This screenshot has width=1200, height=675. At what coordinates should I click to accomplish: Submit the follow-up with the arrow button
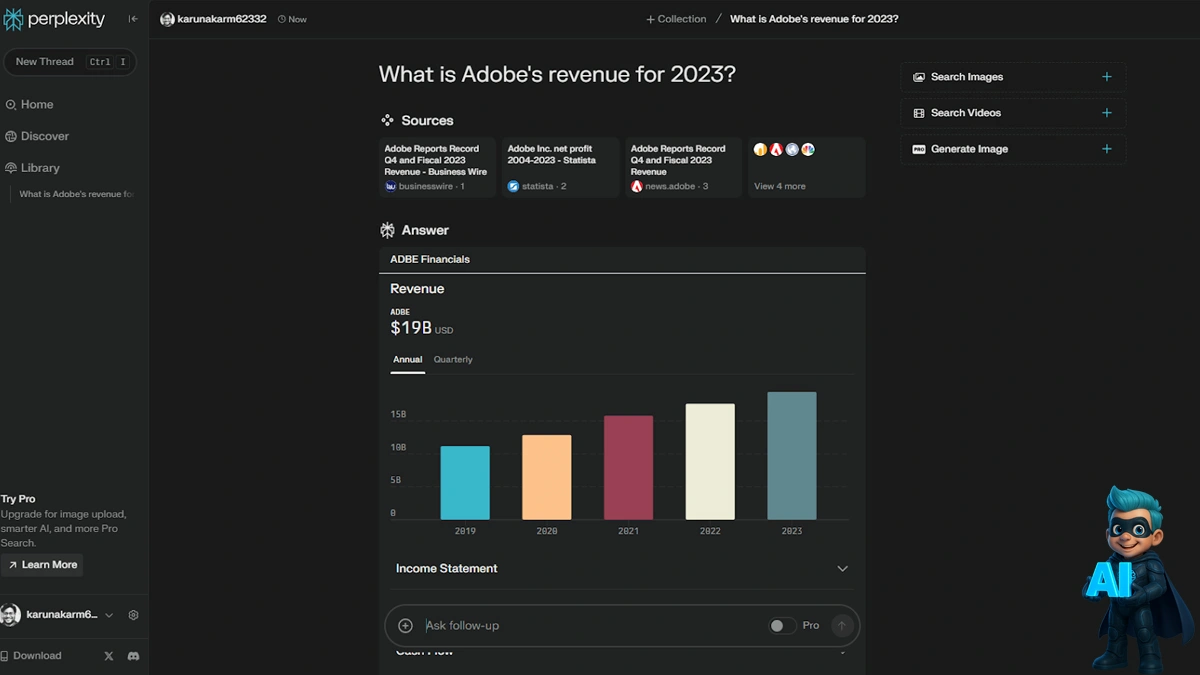point(842,626)
